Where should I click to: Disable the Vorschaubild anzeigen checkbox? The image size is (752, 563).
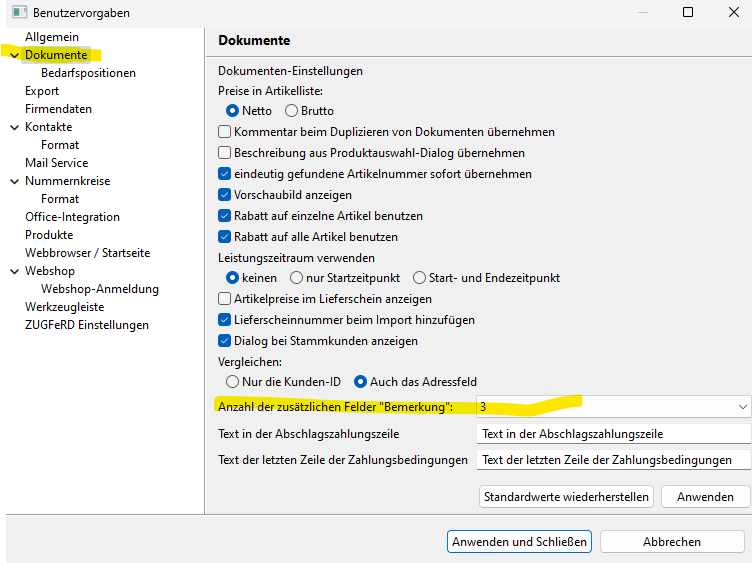pos(225,195)
